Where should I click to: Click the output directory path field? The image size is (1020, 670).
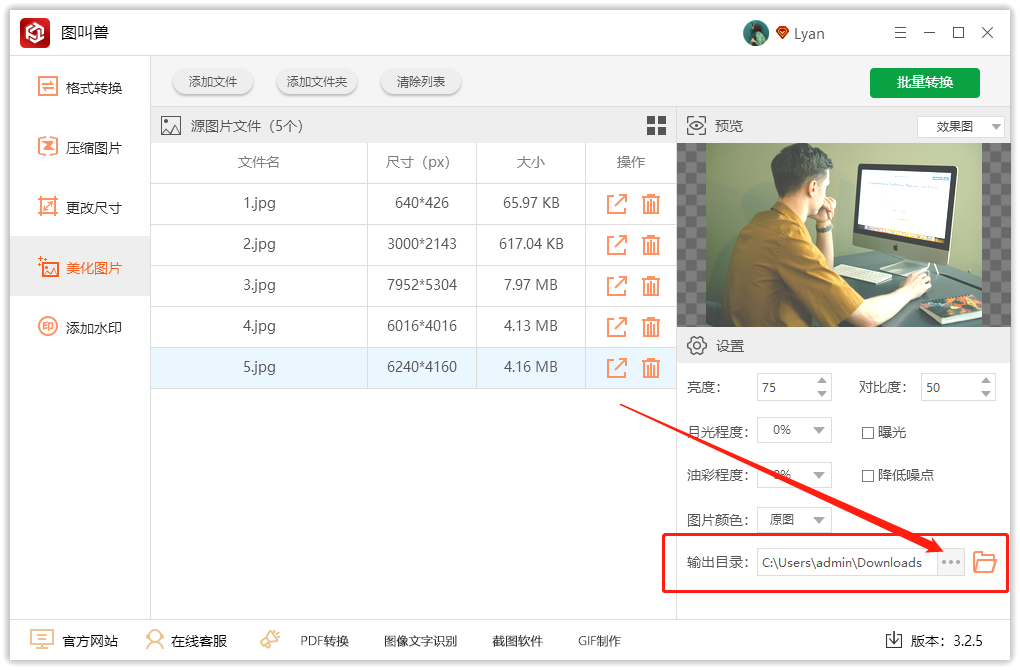(x=846, y=562)
